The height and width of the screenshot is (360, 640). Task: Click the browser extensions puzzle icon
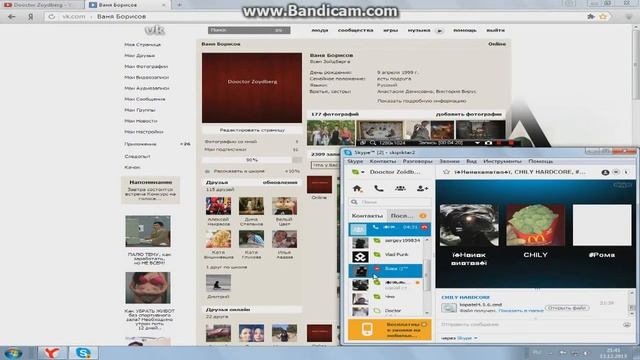click(x=591, y=17)
